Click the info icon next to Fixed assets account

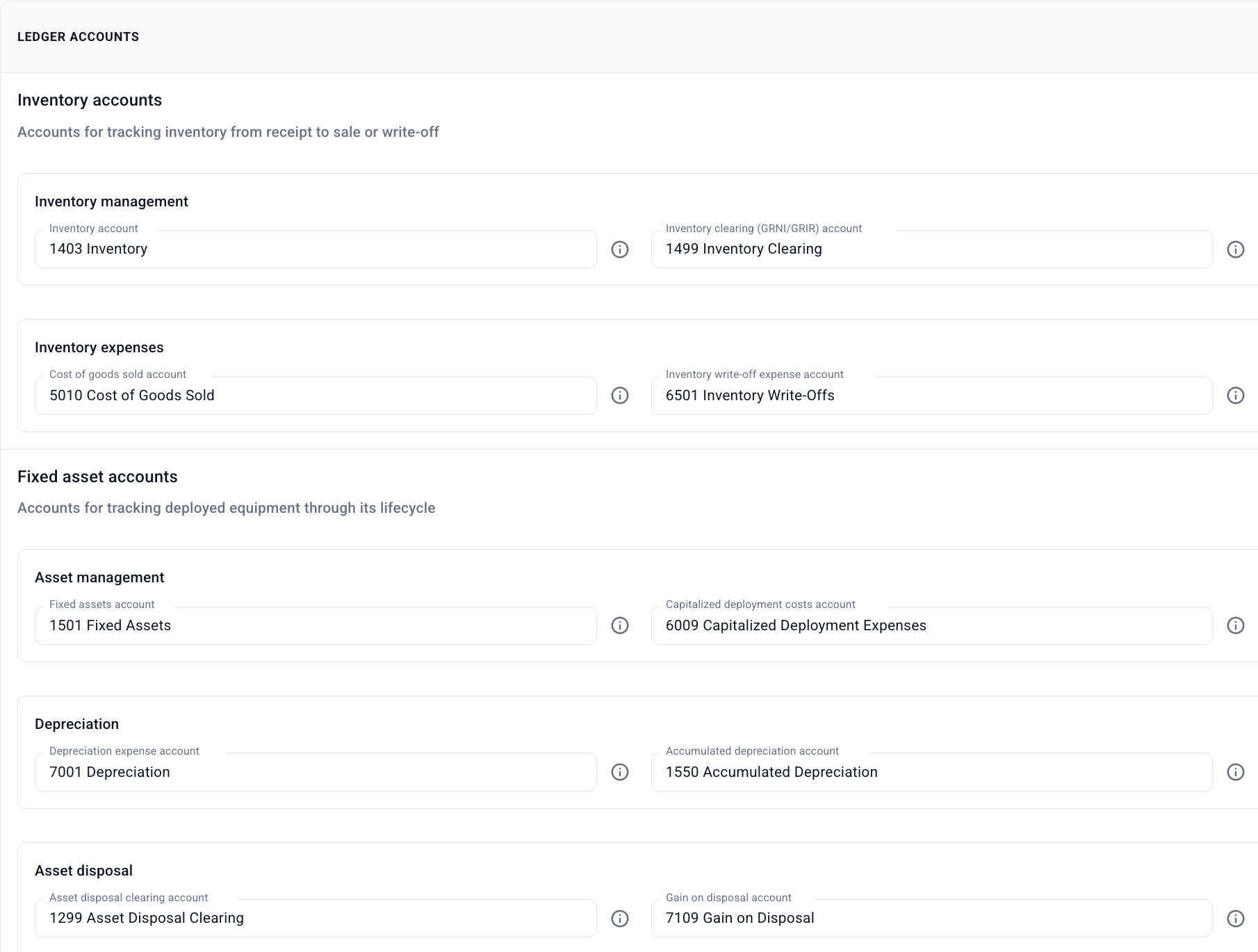[x=620, y=625]
